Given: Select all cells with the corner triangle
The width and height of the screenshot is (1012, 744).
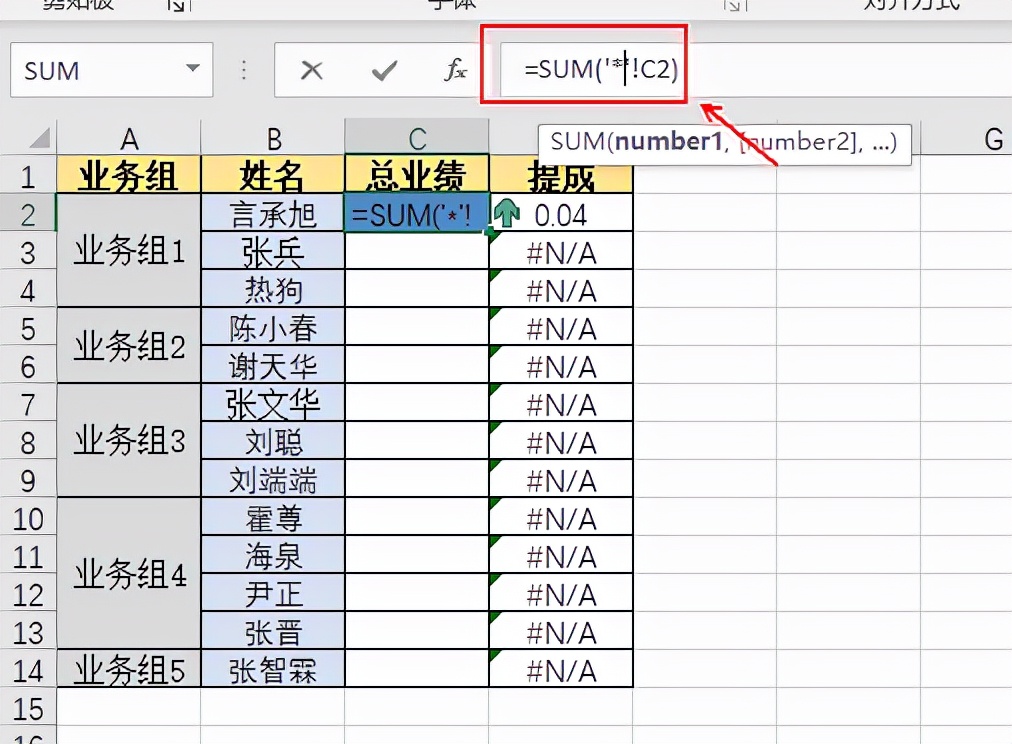Looking at the screenshot, I should pos(39,138).
